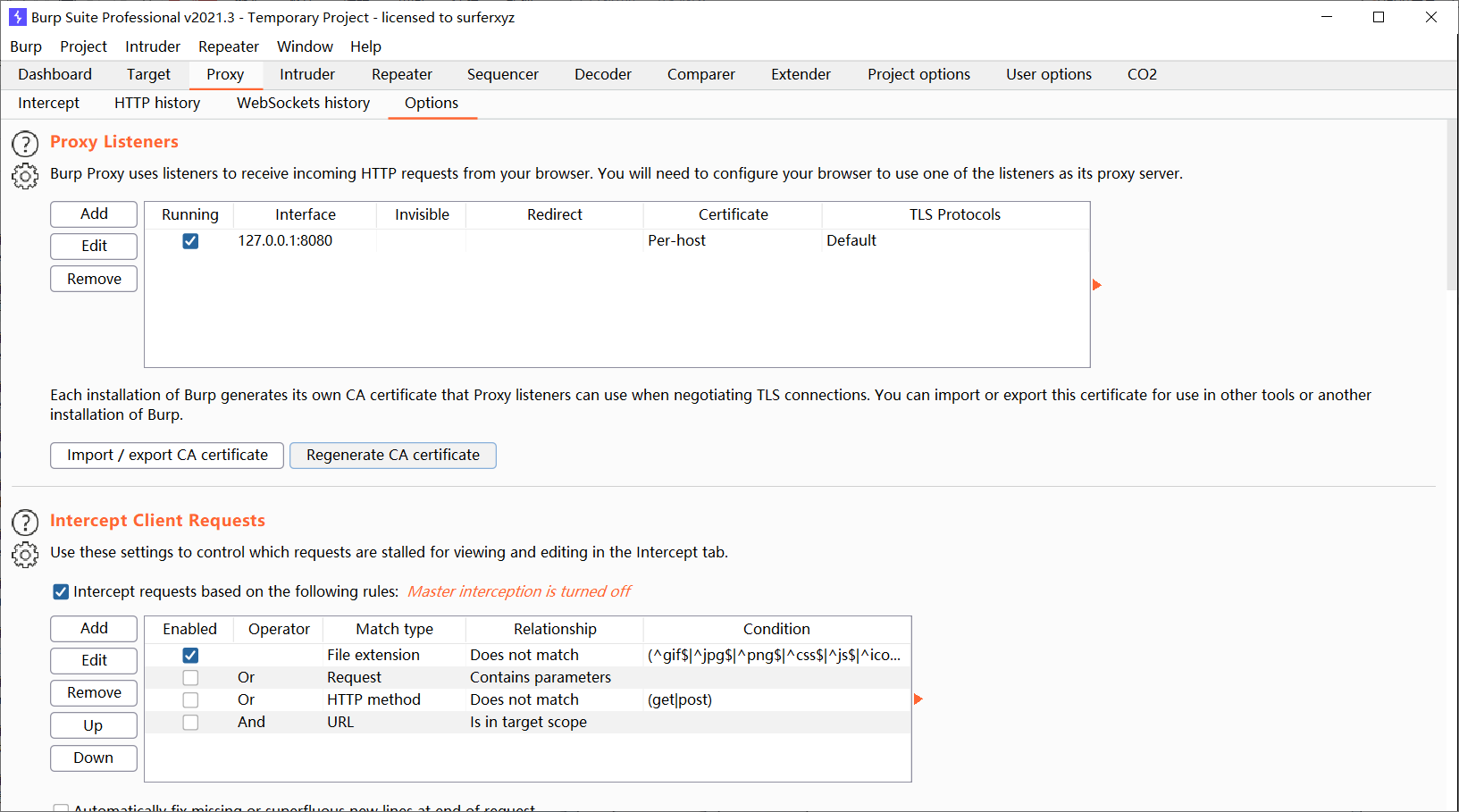Select the 127.0.0.1:8080 interface cell

point(305,241)
